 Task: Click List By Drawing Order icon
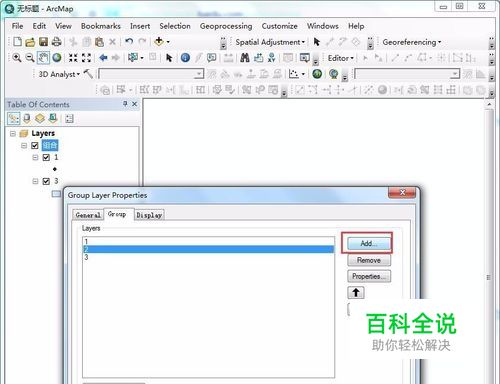[14, 118]
